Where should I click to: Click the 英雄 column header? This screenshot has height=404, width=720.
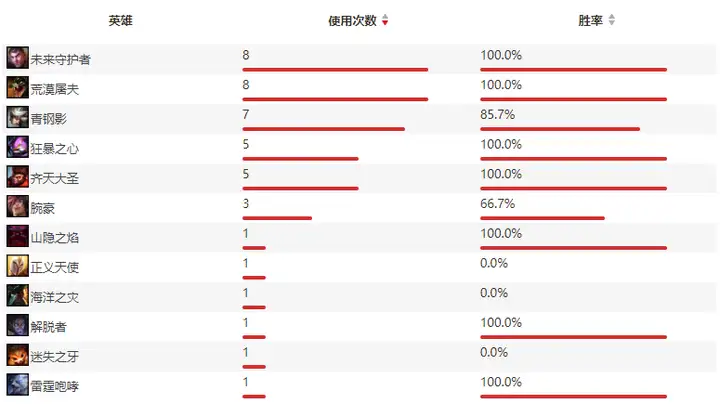[x=120, y=21]
